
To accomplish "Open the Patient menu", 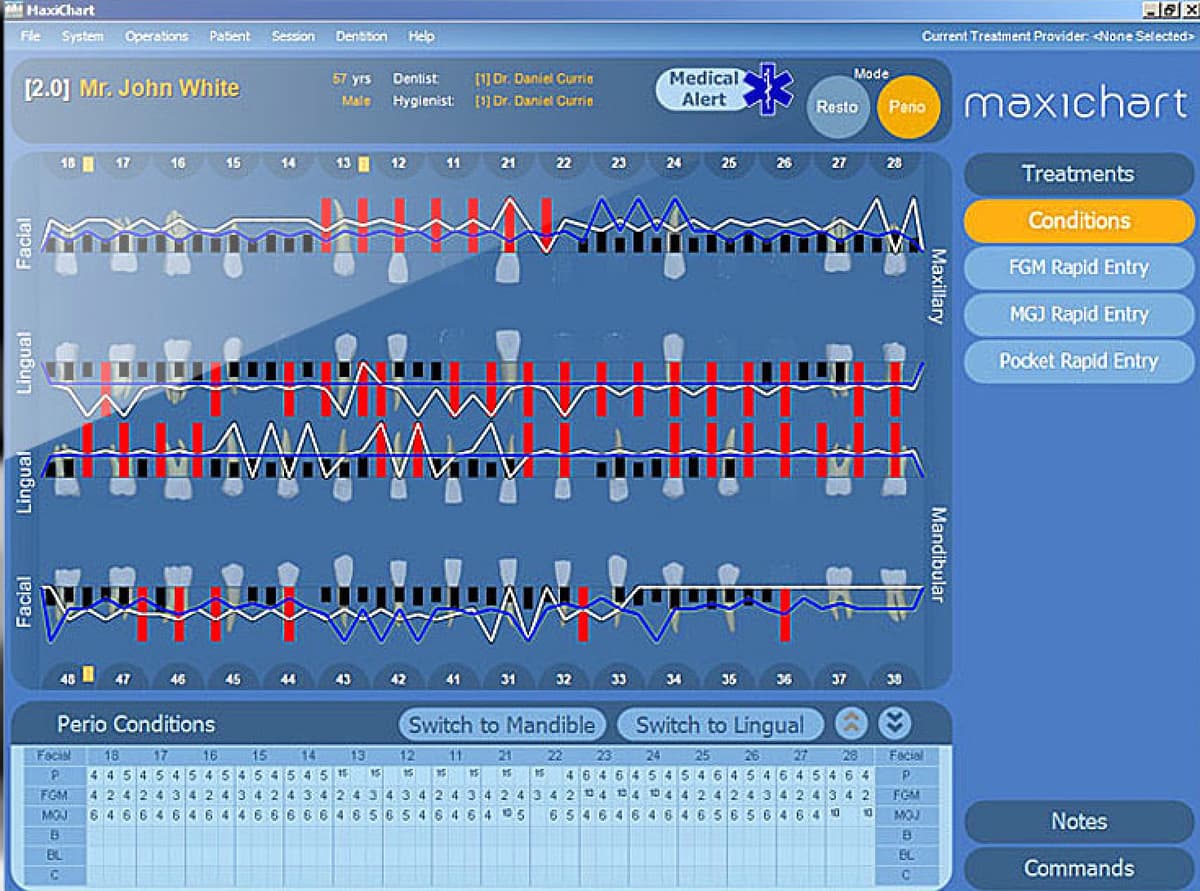I will pyautogui.click(x=230, y=36).
